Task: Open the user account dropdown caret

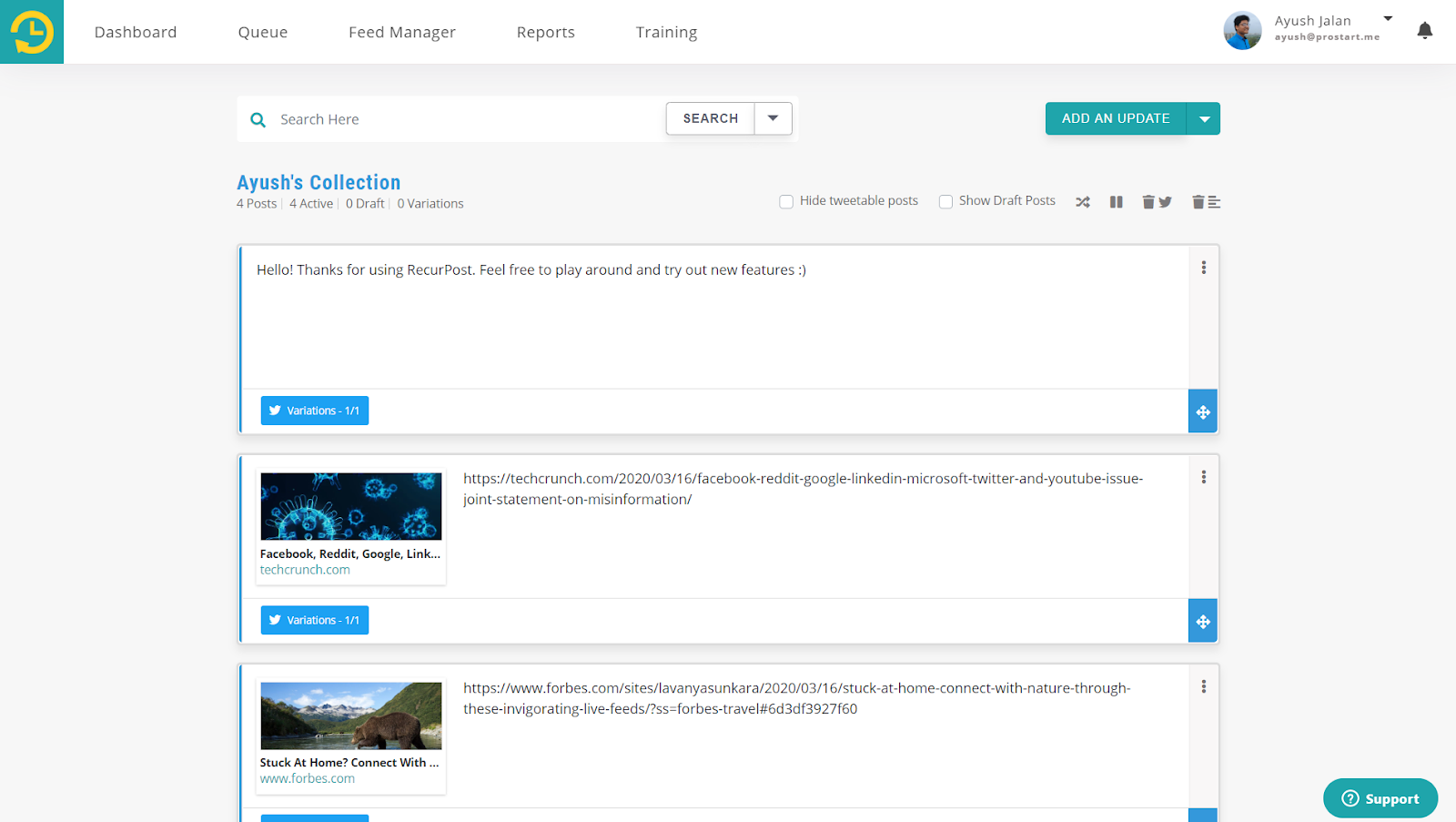Action: click(1388, 18)
